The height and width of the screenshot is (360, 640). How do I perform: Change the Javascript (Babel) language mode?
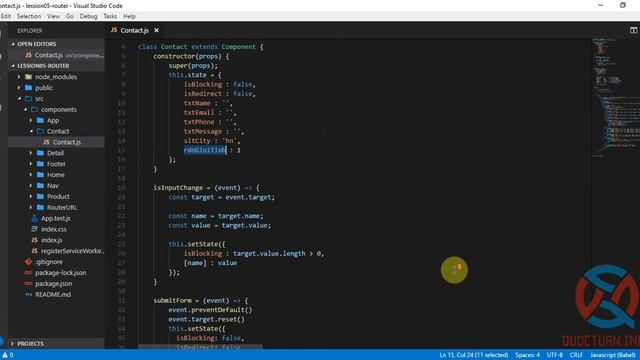point(613,355)
